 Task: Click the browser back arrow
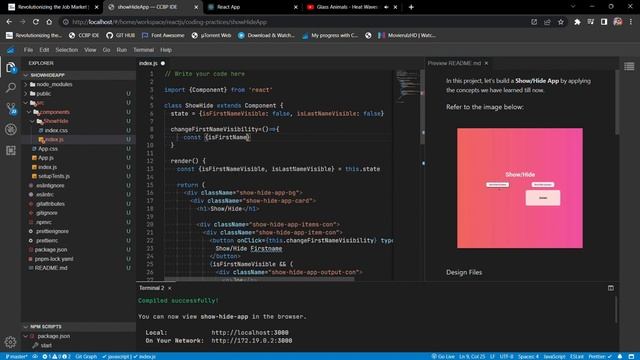(9, 22)
